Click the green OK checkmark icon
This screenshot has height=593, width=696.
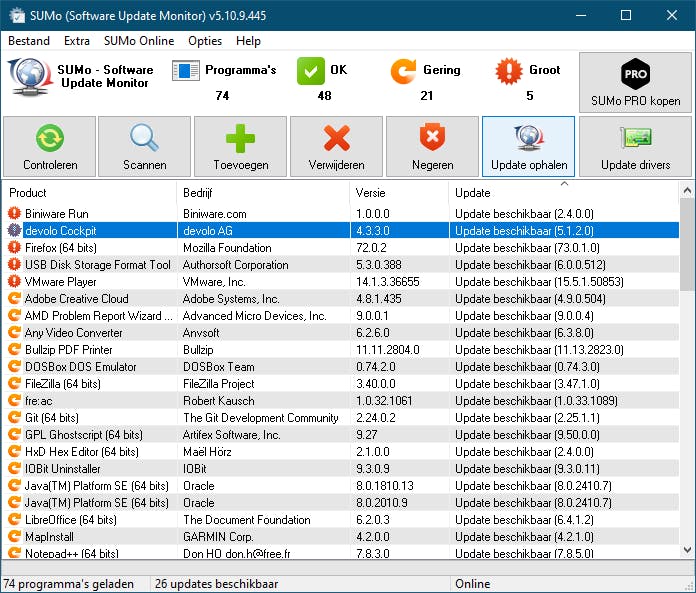[x=311, y=71]
